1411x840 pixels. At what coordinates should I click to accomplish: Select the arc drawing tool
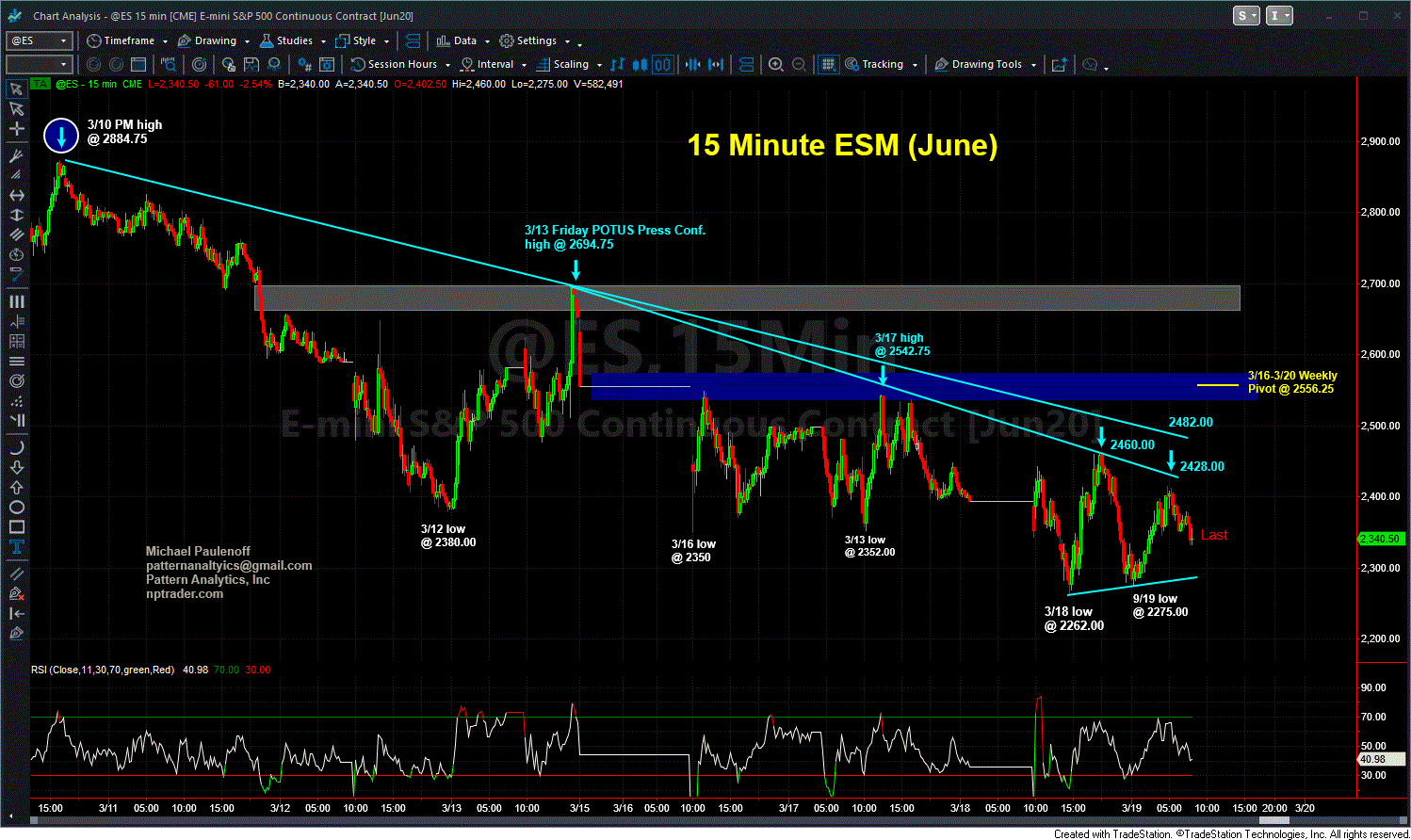point(16,447)
